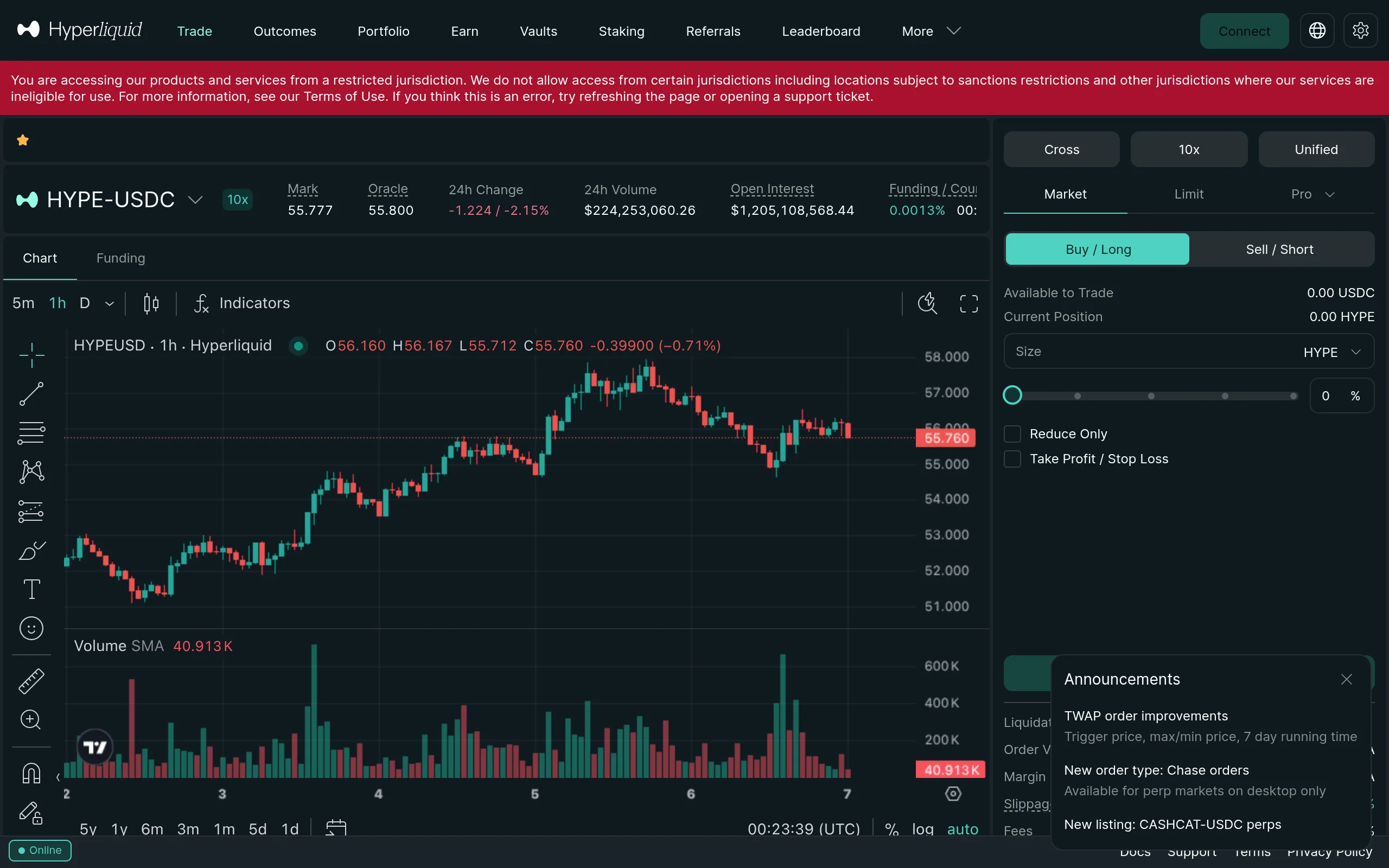Screen dimensions: 1389x868
Task: Open the go to date calendar icon
Action: tap(336, 828)
